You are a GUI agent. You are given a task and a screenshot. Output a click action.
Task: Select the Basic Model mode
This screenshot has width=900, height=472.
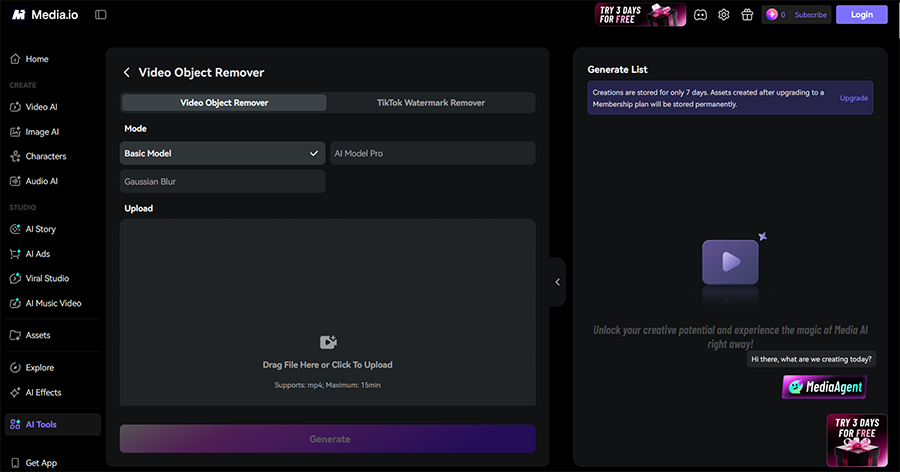click(223, 153)
